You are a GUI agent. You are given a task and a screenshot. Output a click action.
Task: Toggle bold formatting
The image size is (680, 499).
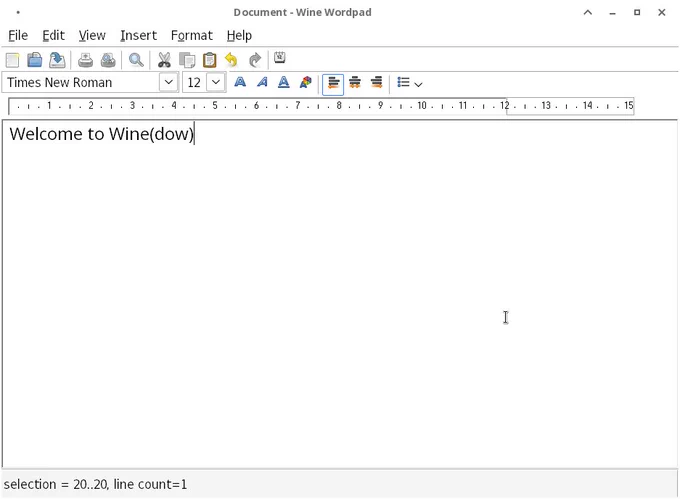tap(240, 82)
